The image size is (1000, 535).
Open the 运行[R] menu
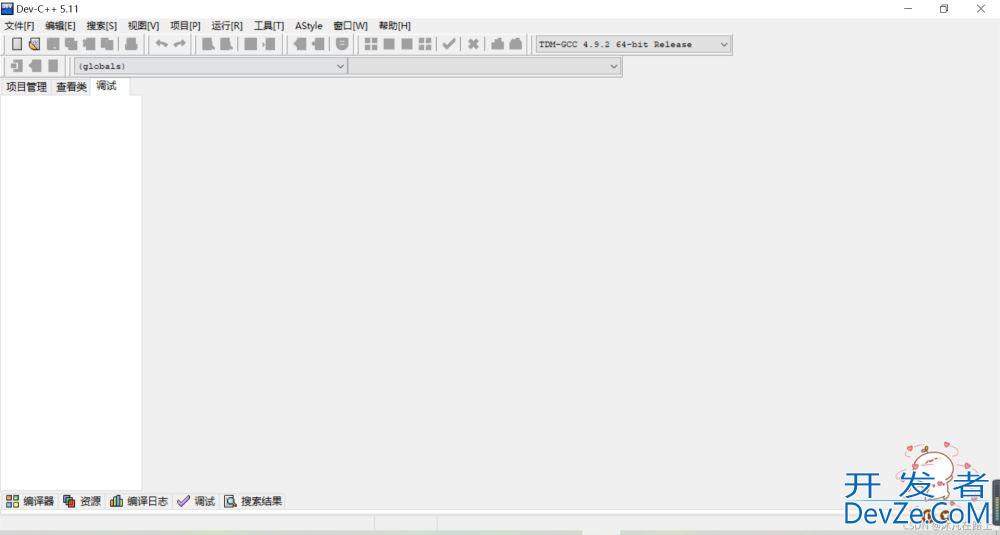[x=227, y=26]
